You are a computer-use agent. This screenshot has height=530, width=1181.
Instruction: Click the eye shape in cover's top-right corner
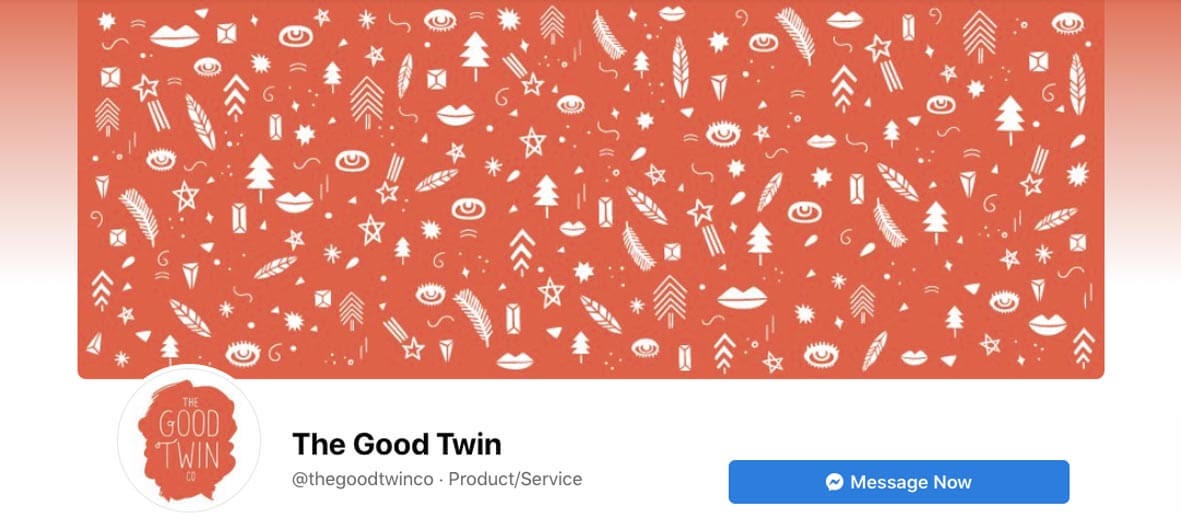coord(1067,23)
